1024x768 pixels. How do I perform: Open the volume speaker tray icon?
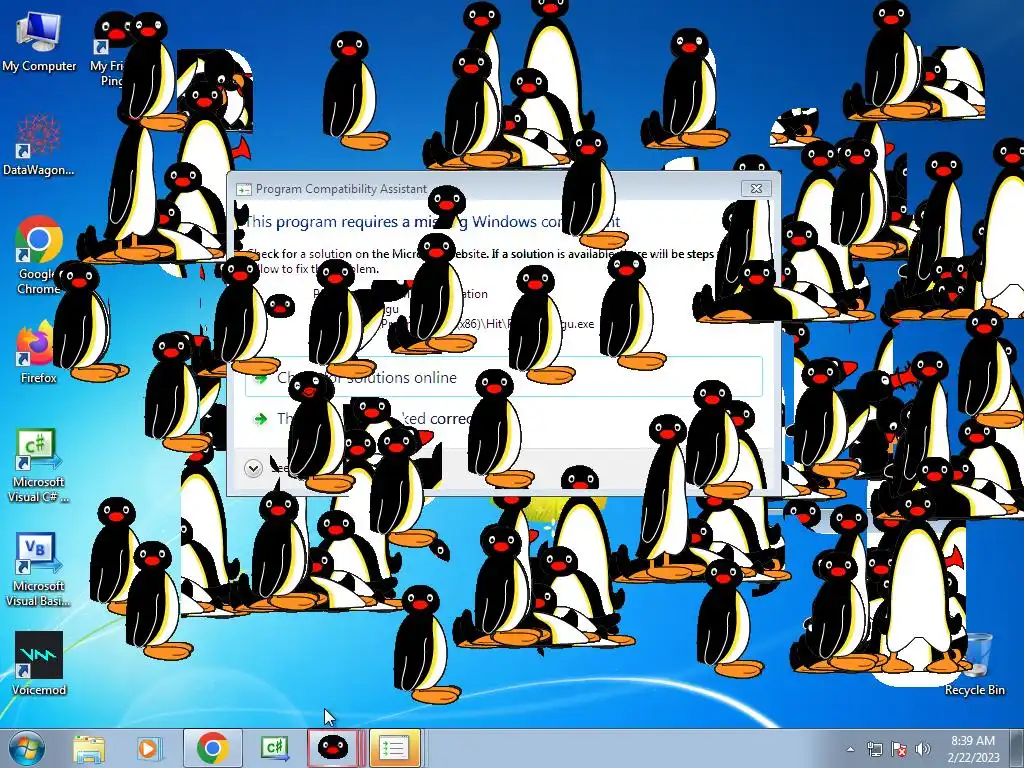(x=923, y=749)
